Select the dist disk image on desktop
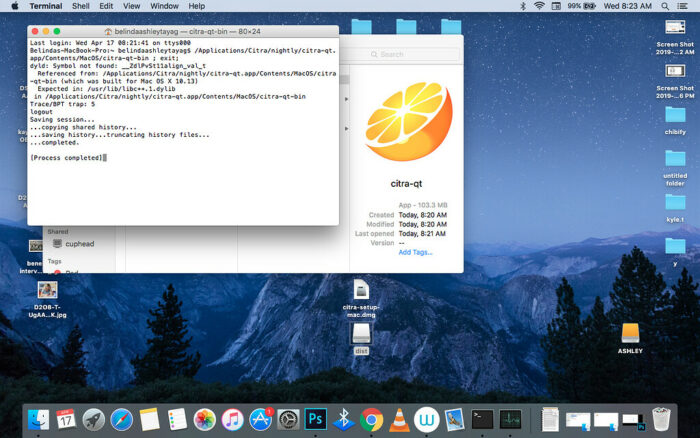This screenshot has height=438, width=700. pyautogui.click(x=361, y=339)
